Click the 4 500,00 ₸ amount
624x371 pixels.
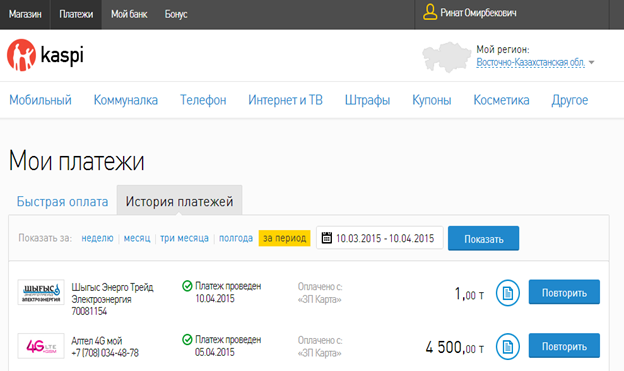(x=455, y=348)
